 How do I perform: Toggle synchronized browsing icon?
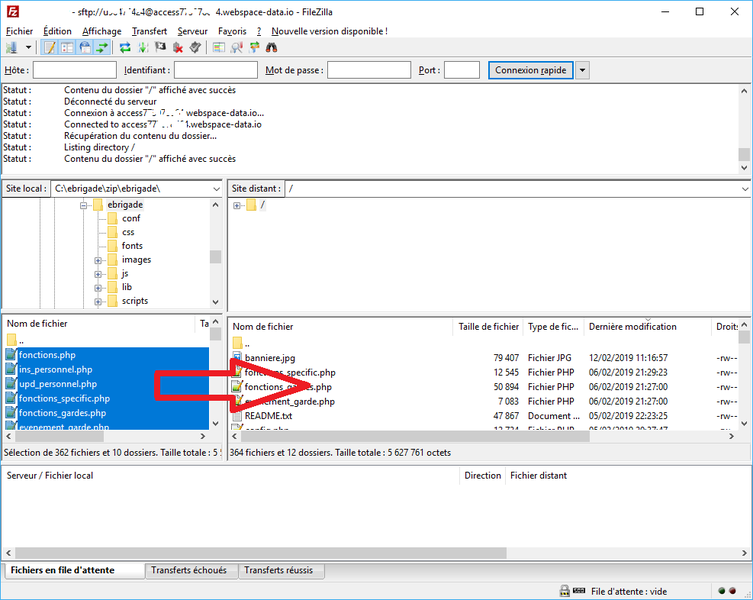click(254, 48)
